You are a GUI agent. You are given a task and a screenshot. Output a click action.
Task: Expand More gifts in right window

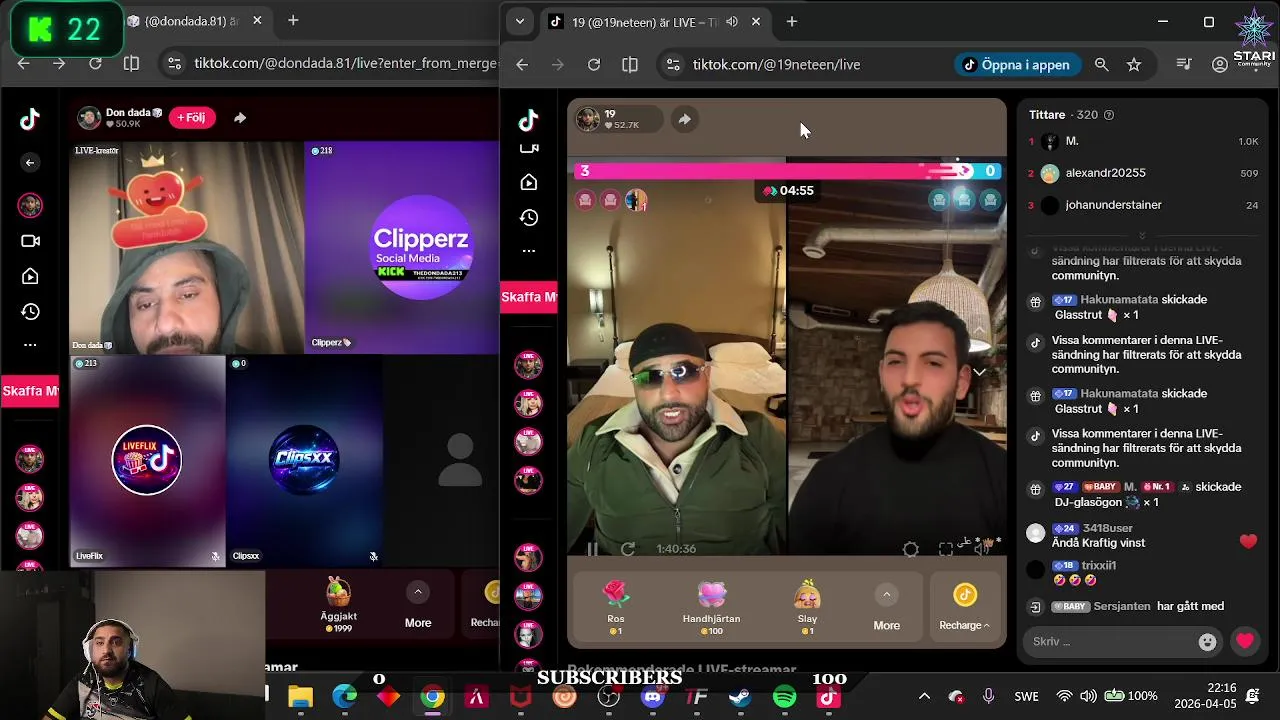886,606
